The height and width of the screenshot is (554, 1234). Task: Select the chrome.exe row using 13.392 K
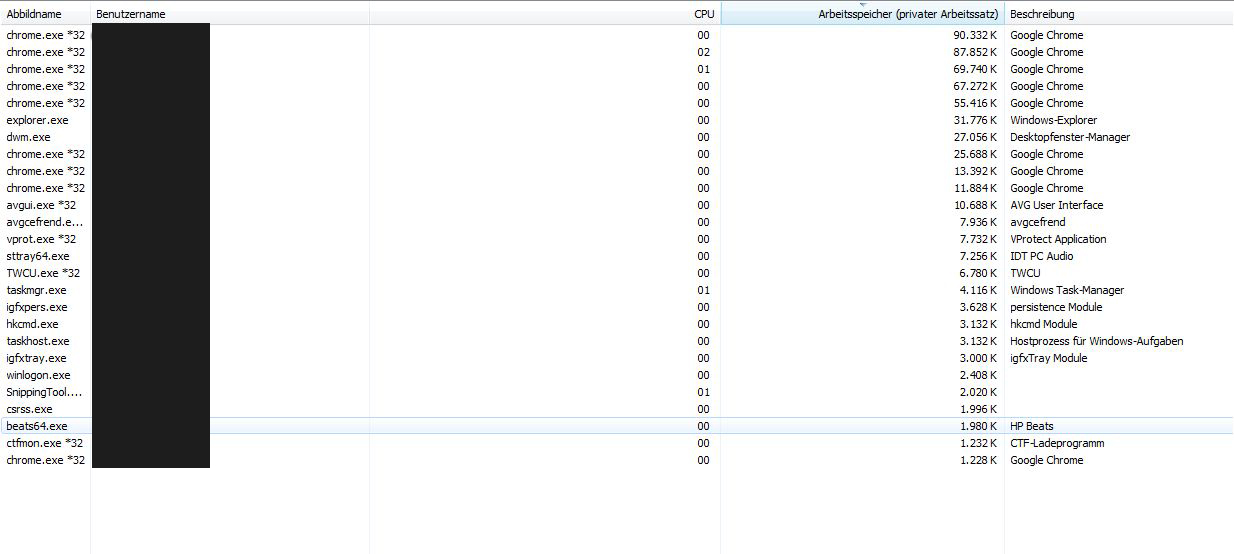pyautogui.click(x=617, y=171)
